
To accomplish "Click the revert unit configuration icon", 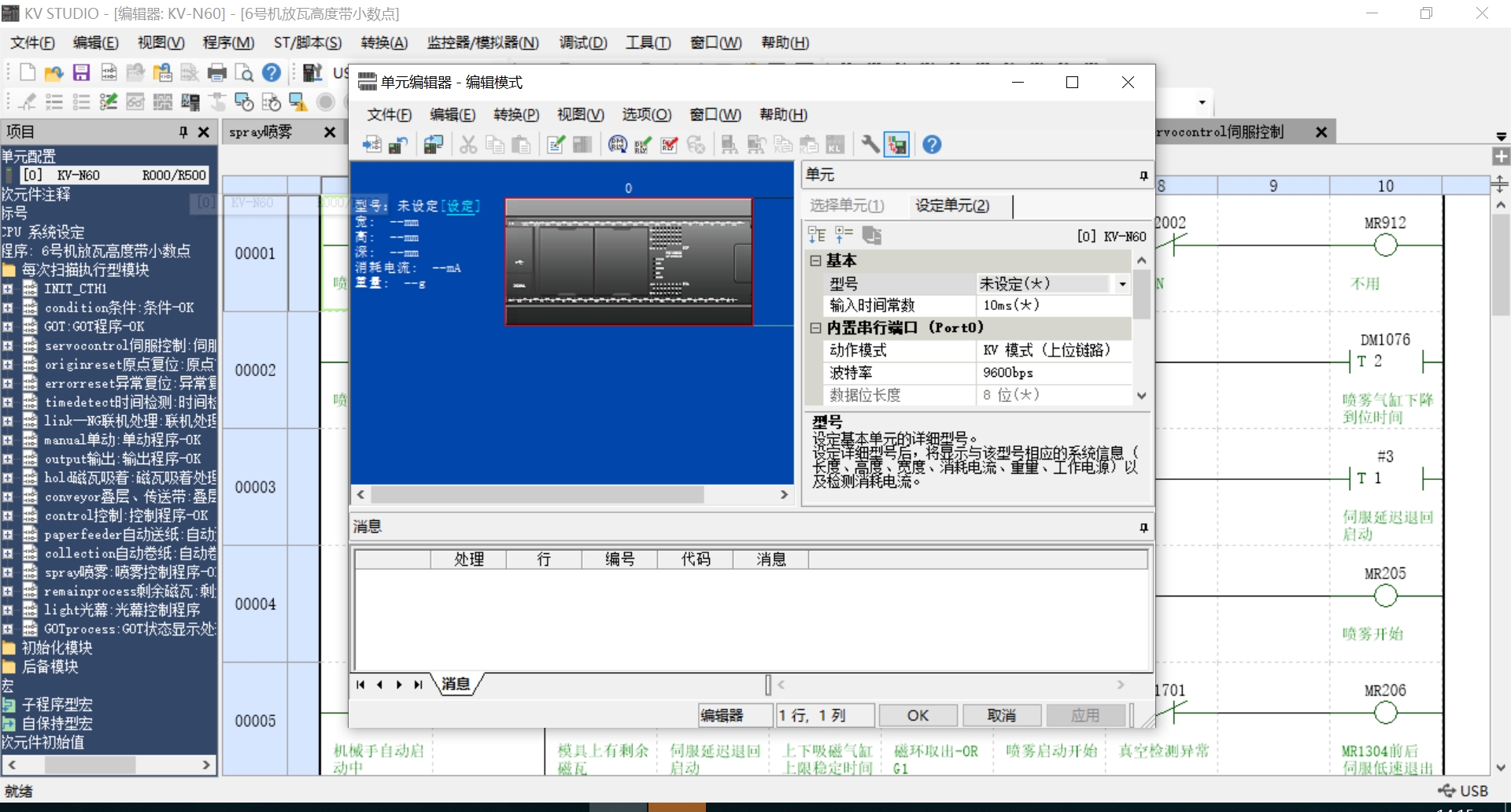I will pos(398,145).
